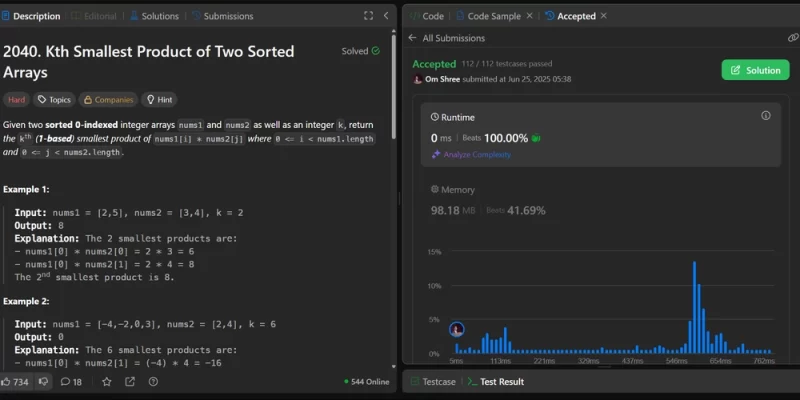
Task: Expand the Companies tag
Action: [x=108, y=100]
